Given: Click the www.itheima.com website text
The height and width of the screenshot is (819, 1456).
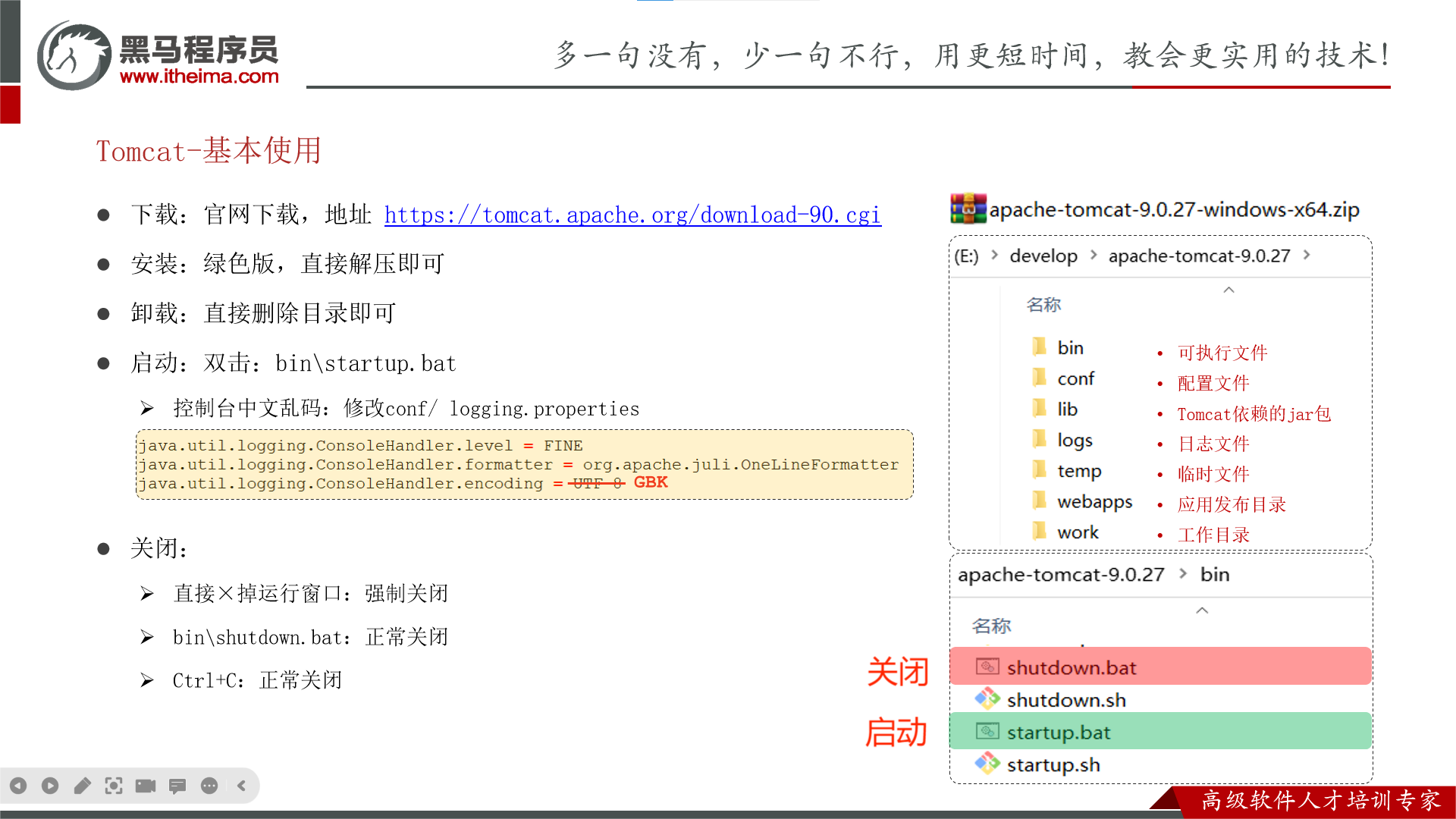Looking at the screenshot, I should 199,77.
